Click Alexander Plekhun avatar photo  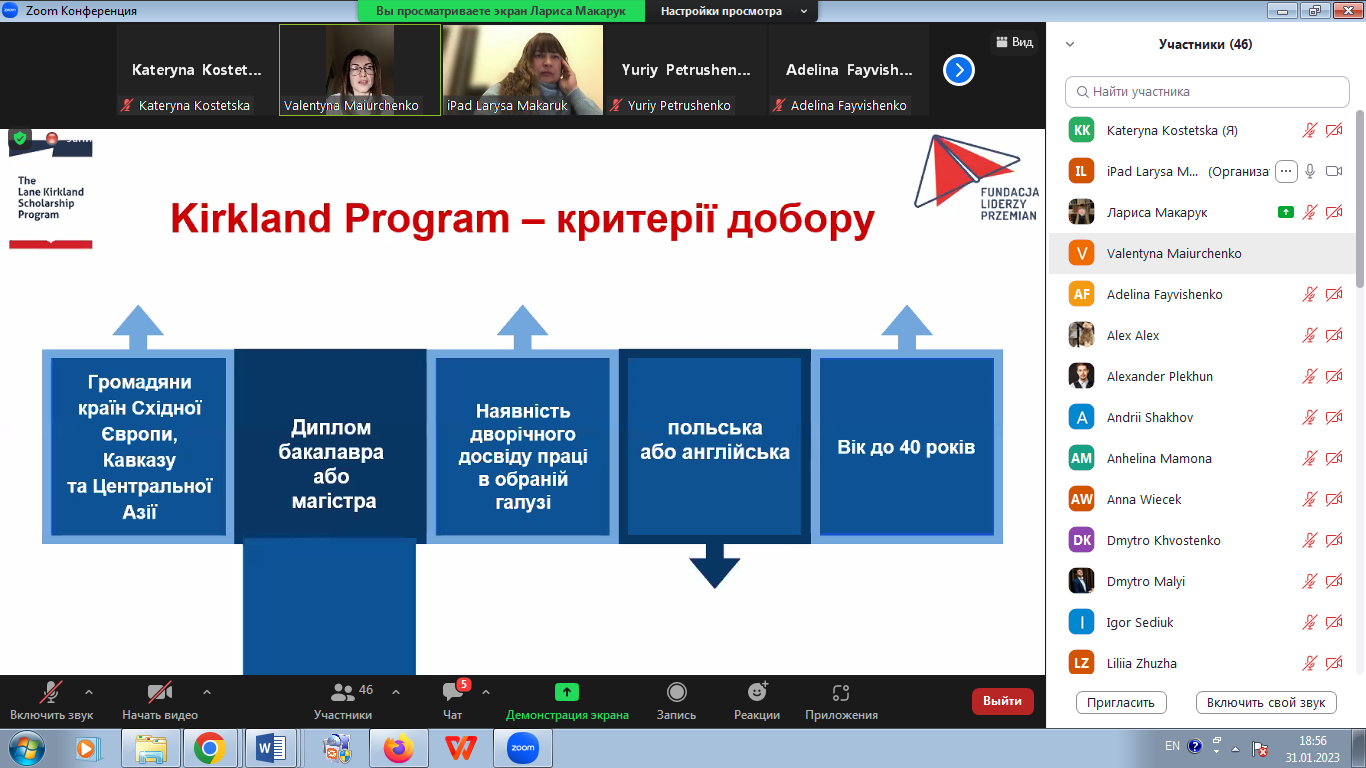[x=1081, y=376]
